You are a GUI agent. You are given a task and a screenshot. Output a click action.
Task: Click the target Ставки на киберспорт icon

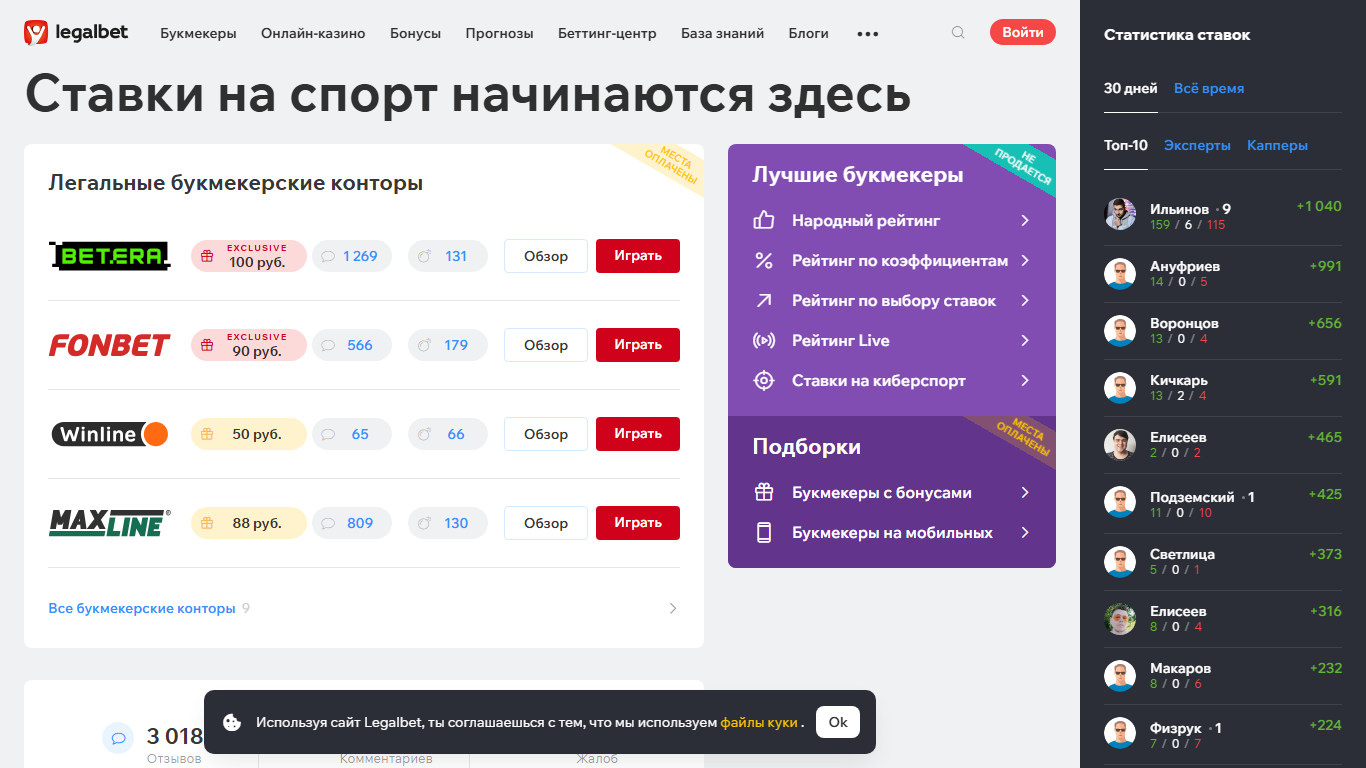click(764, 380)
